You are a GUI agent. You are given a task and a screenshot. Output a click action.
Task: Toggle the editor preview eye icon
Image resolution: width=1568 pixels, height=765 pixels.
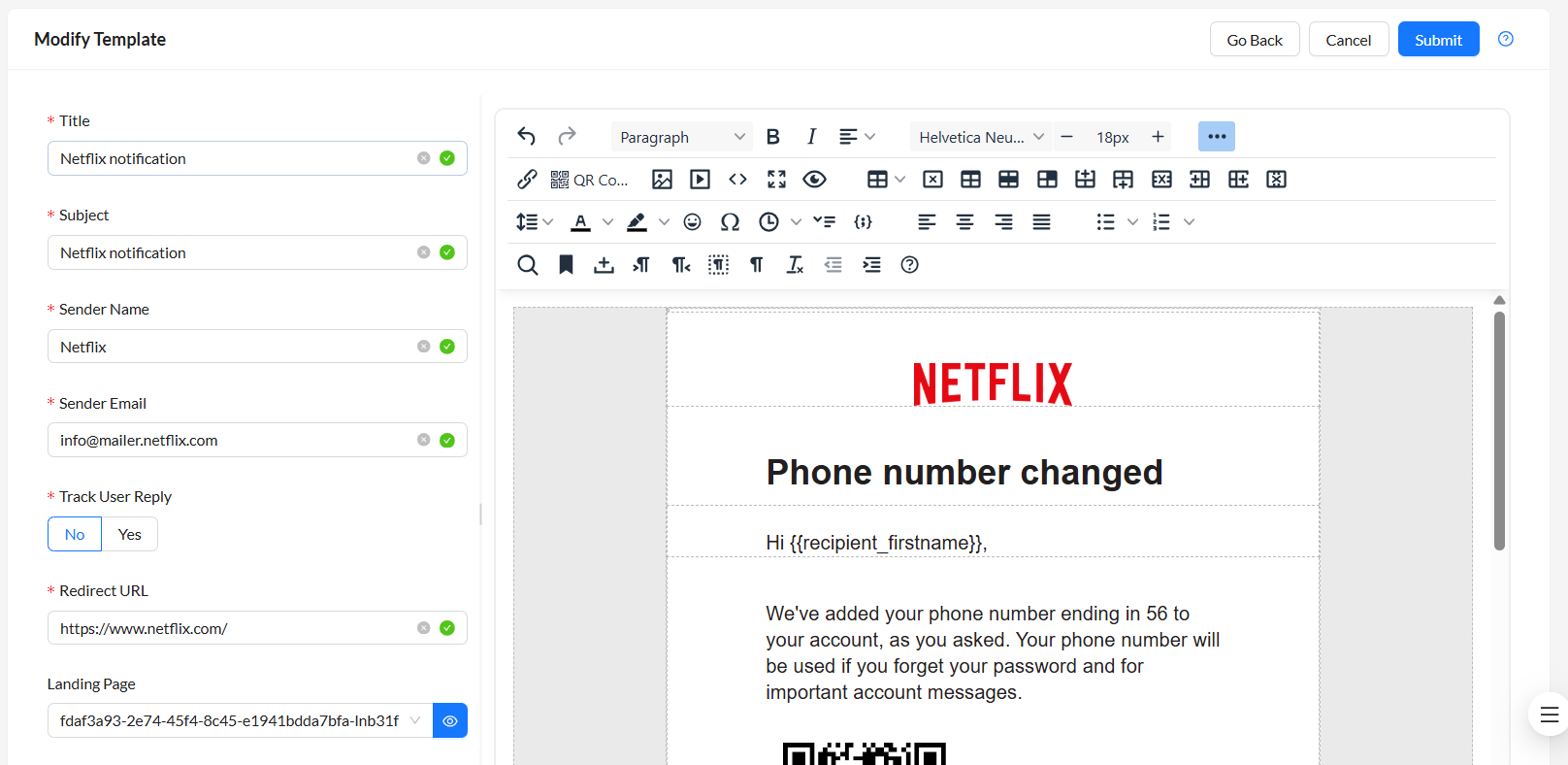[814, 180]
